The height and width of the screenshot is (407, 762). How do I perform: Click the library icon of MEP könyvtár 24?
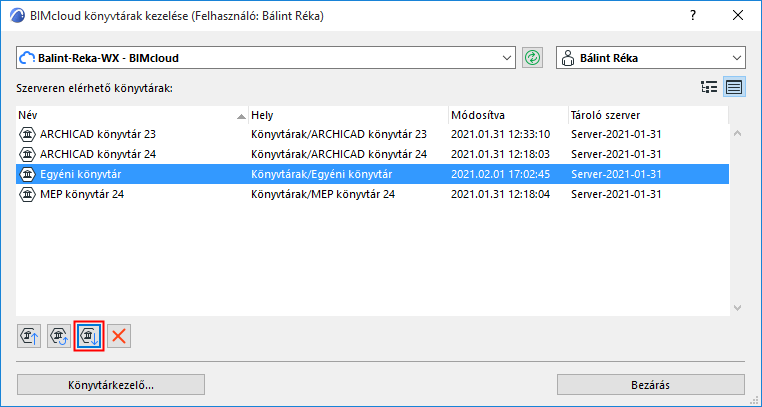(28, 194)
